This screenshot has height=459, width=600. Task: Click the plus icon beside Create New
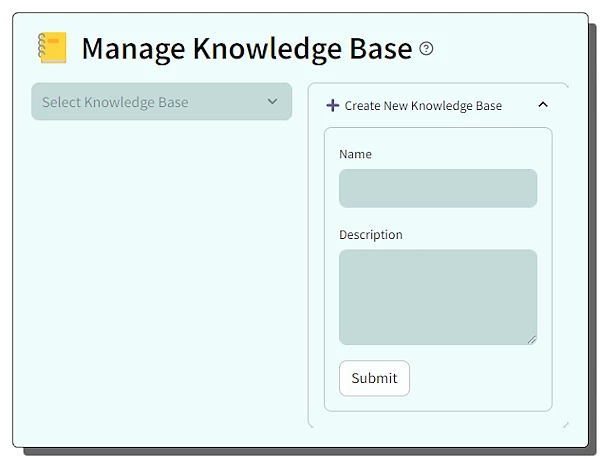(x=333, y=105)
